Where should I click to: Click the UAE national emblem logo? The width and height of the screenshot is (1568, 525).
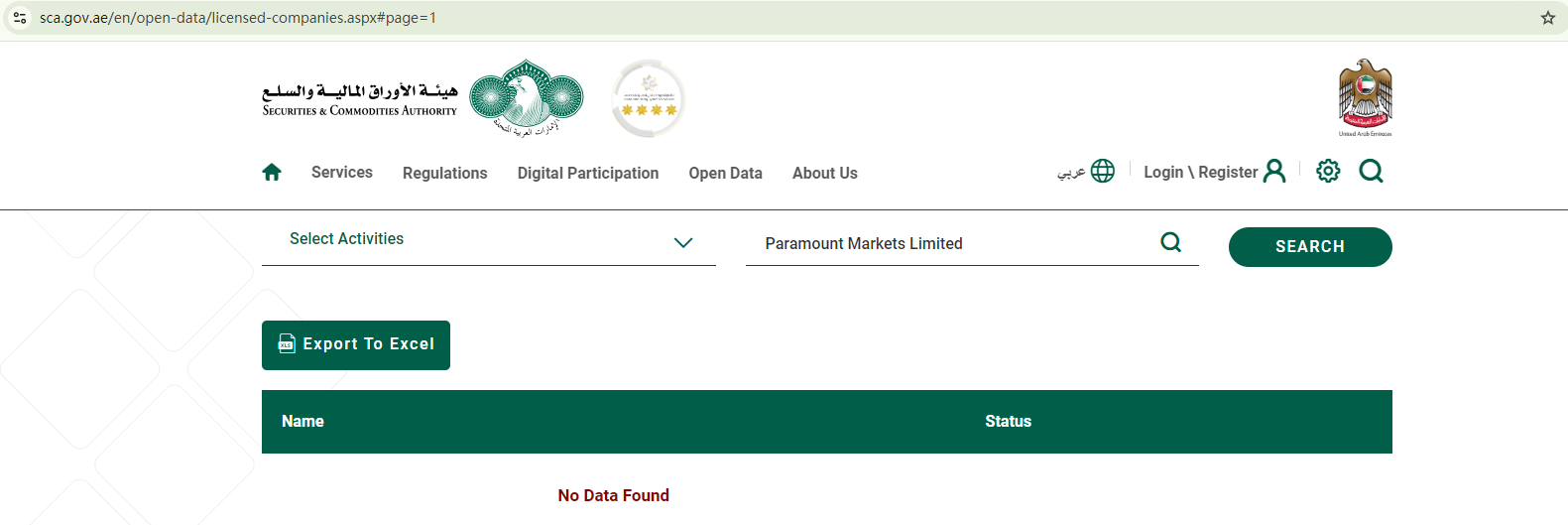[x=1365, y=96]
